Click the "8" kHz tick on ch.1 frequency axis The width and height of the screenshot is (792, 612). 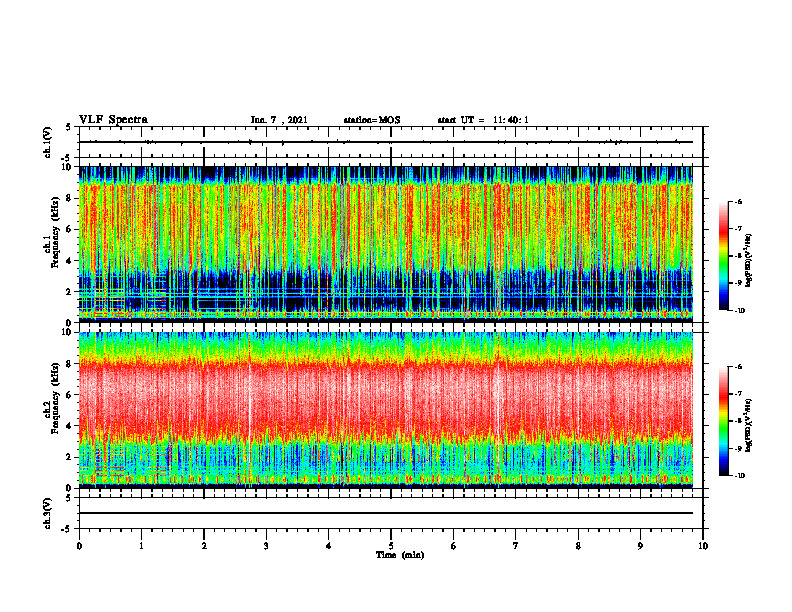pos(70,198)
